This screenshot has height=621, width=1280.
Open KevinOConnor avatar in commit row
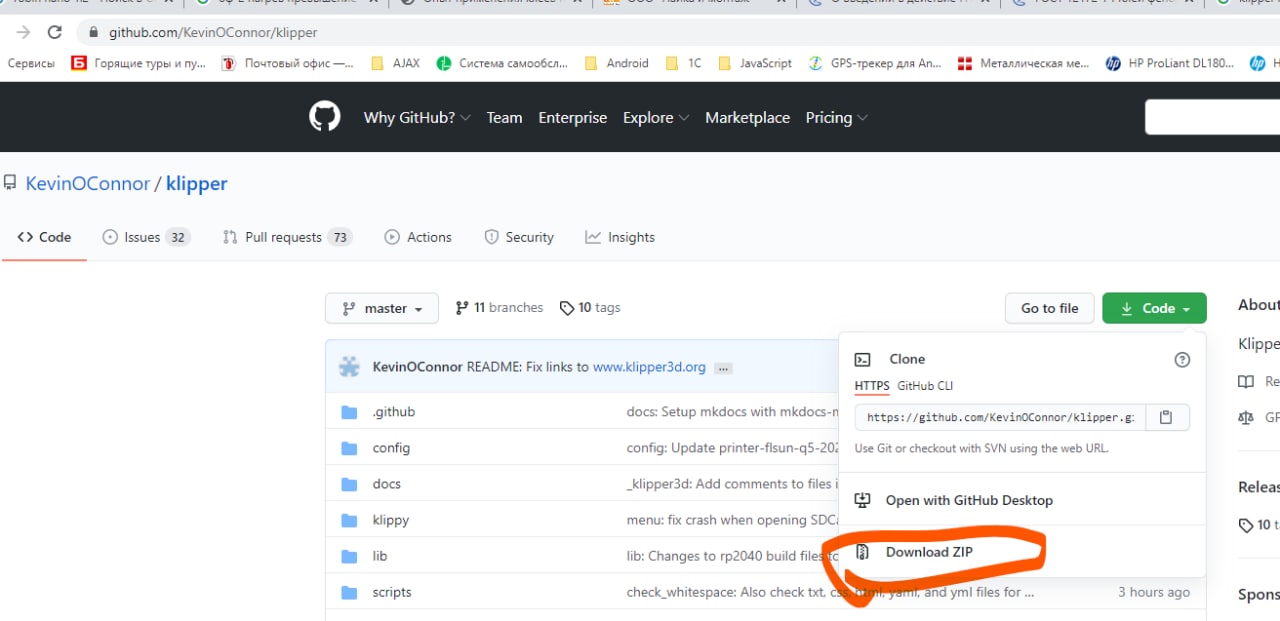[x=349, y=367]
